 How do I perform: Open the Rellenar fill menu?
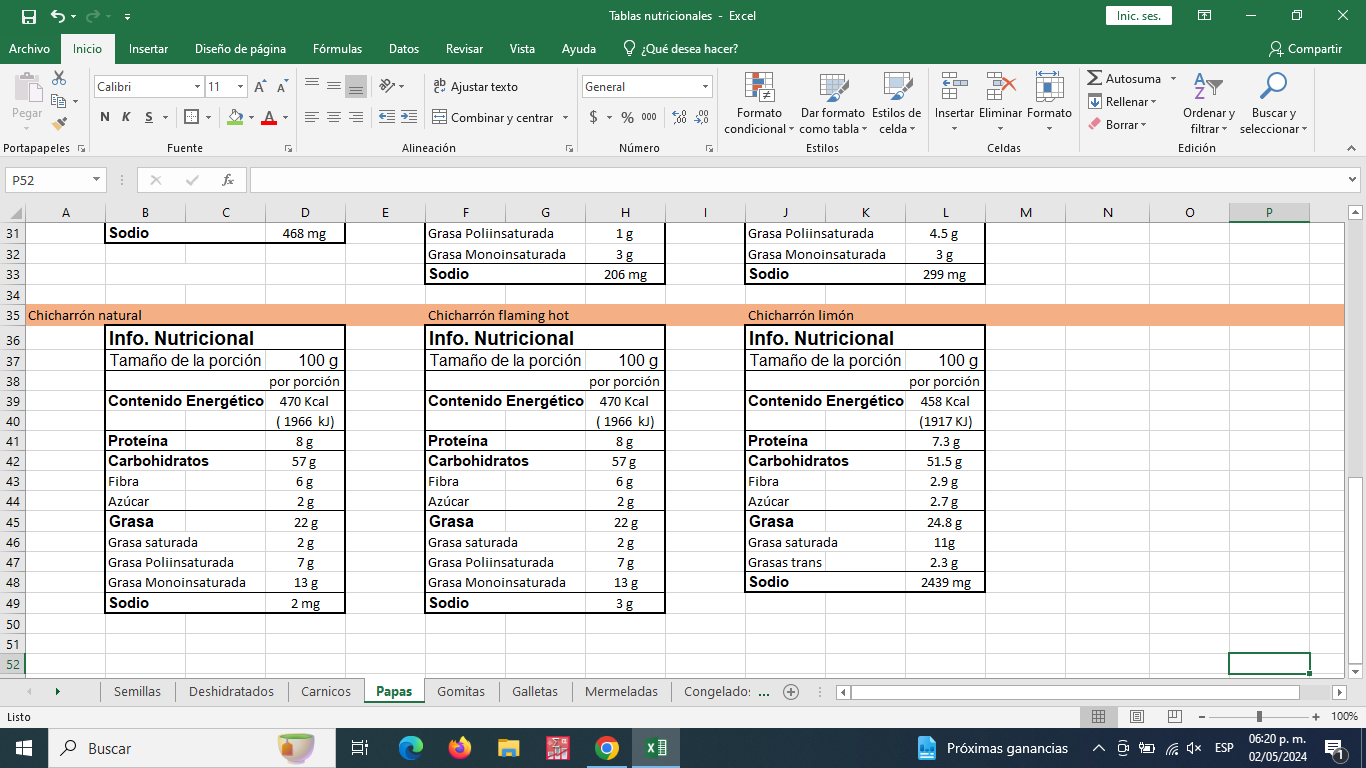tap(1122, 101)
